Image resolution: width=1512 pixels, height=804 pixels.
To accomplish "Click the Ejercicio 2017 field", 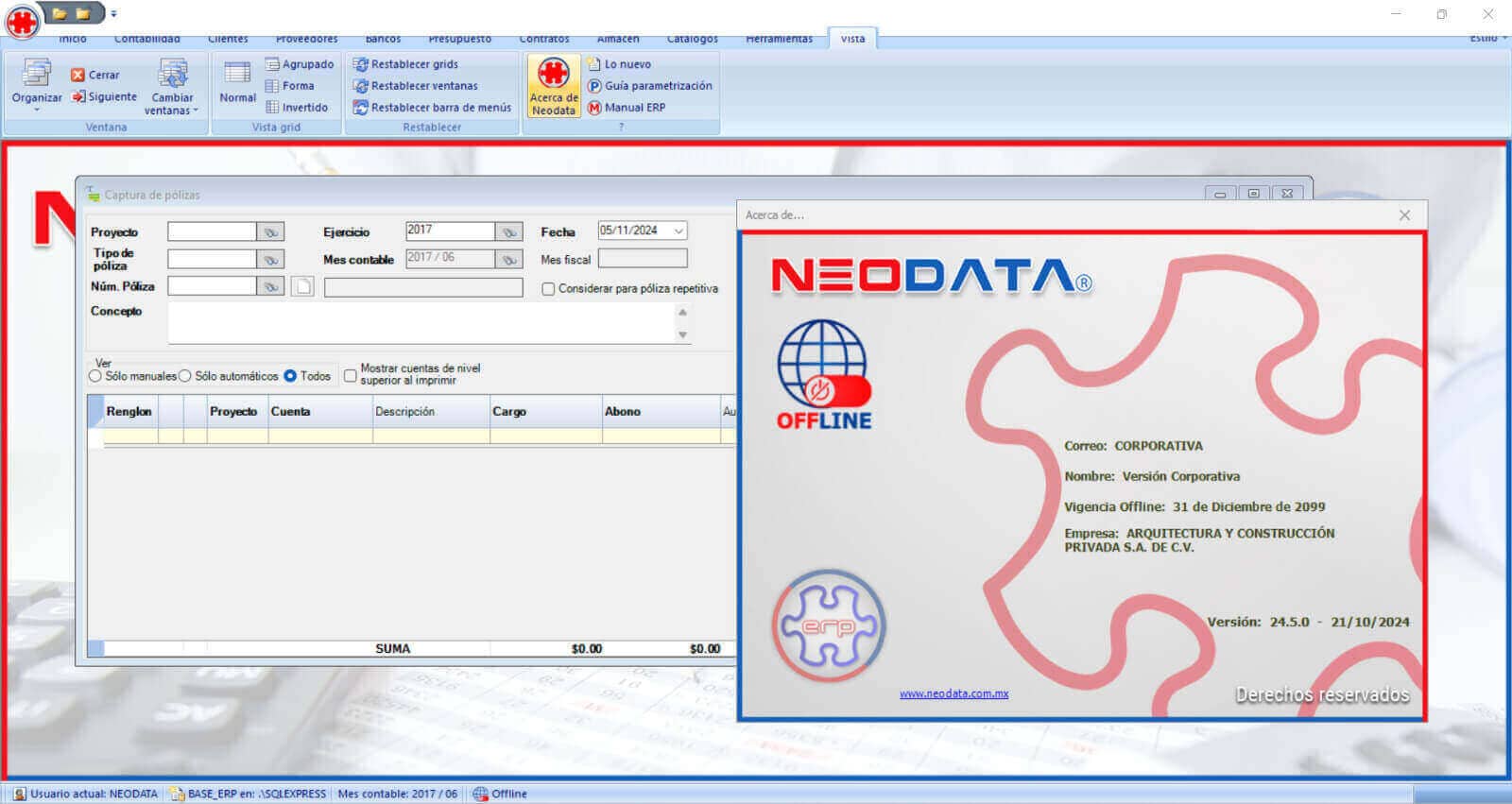I will 450,231.
